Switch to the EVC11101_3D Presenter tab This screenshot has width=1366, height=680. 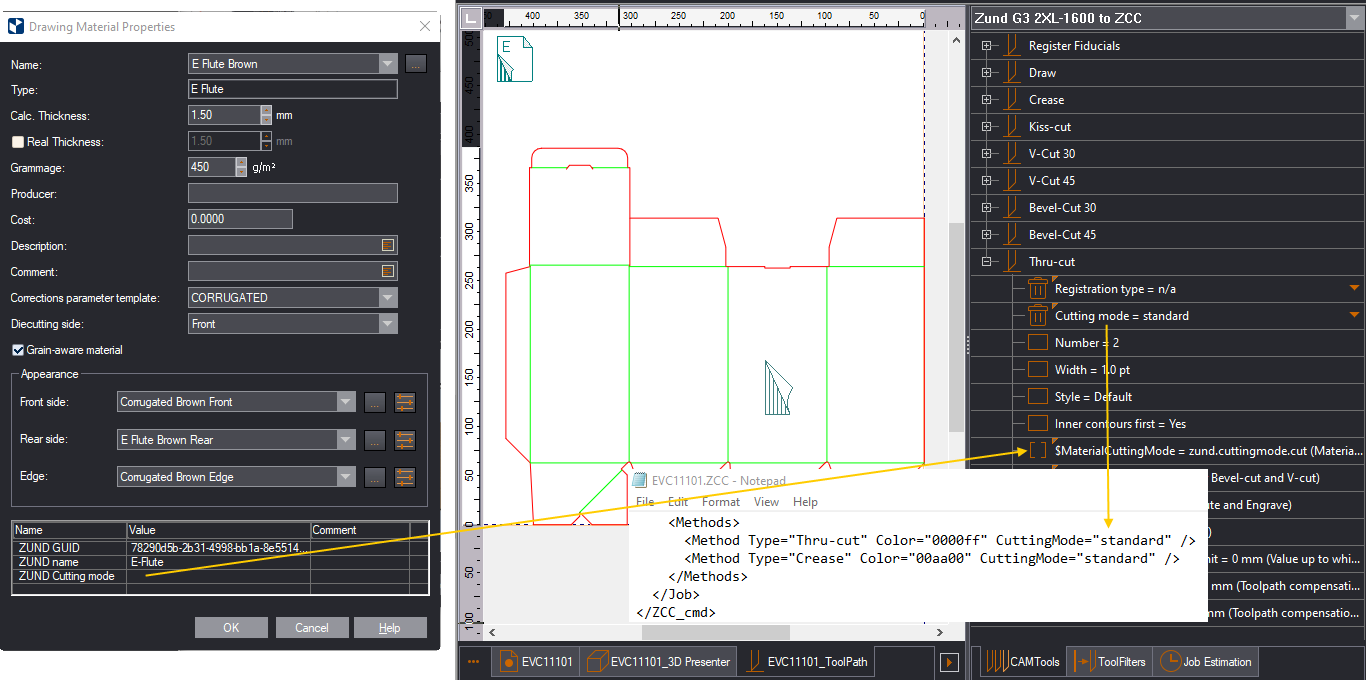tap(660, 661)
